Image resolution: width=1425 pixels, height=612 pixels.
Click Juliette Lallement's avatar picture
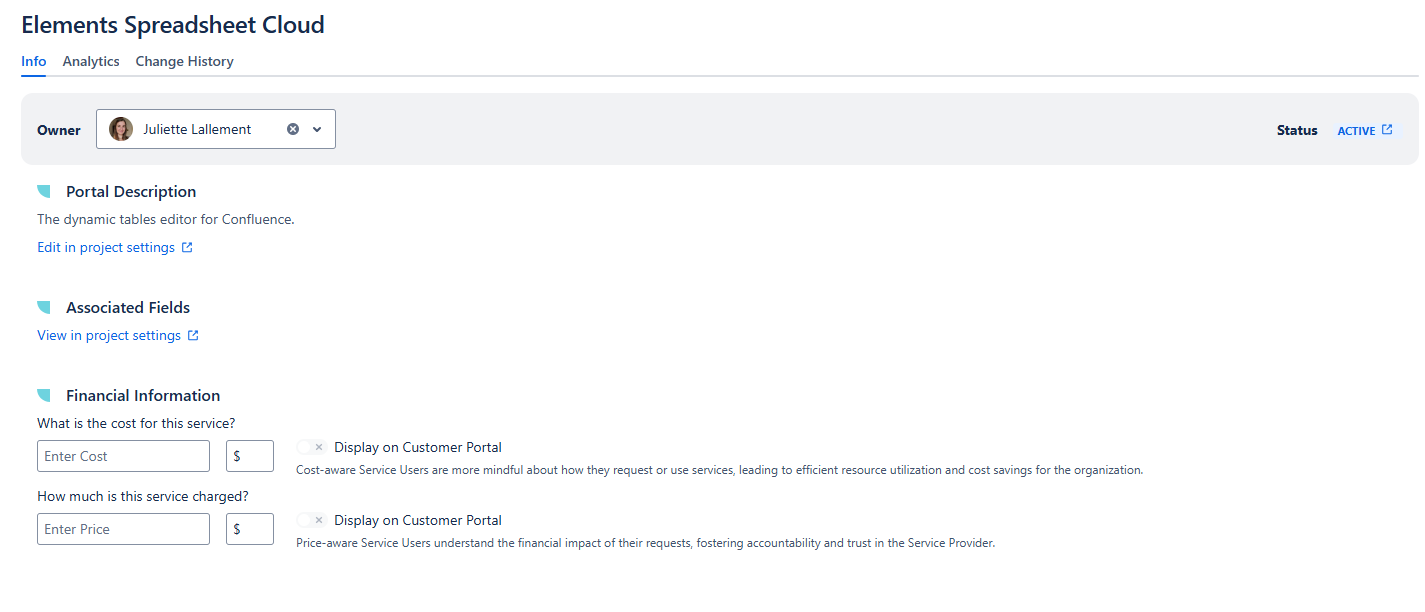[x=121, y=129]
